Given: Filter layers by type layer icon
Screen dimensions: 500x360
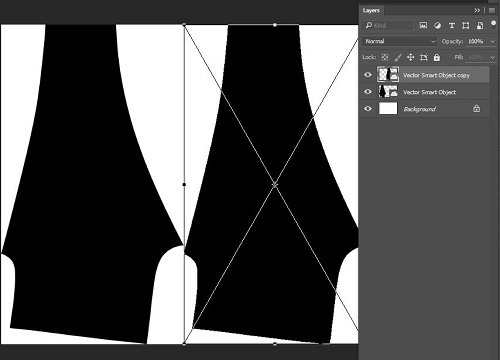Looking at the screenshot, I should click(x=452, y=25).
